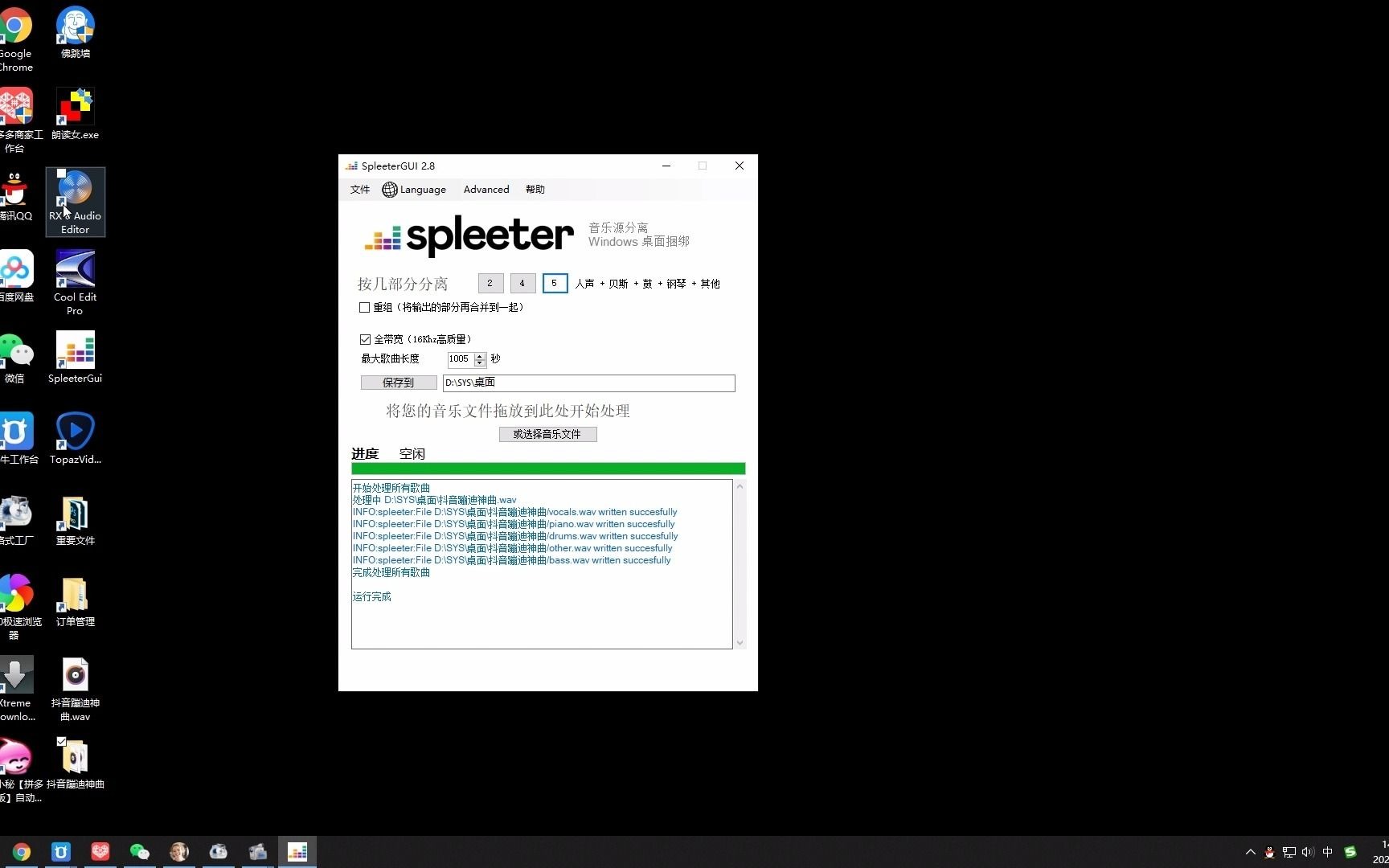Screen dimensions: 1389x868
Task: Select the Xtreme Download desktop icon
Action: click(16, 689)
